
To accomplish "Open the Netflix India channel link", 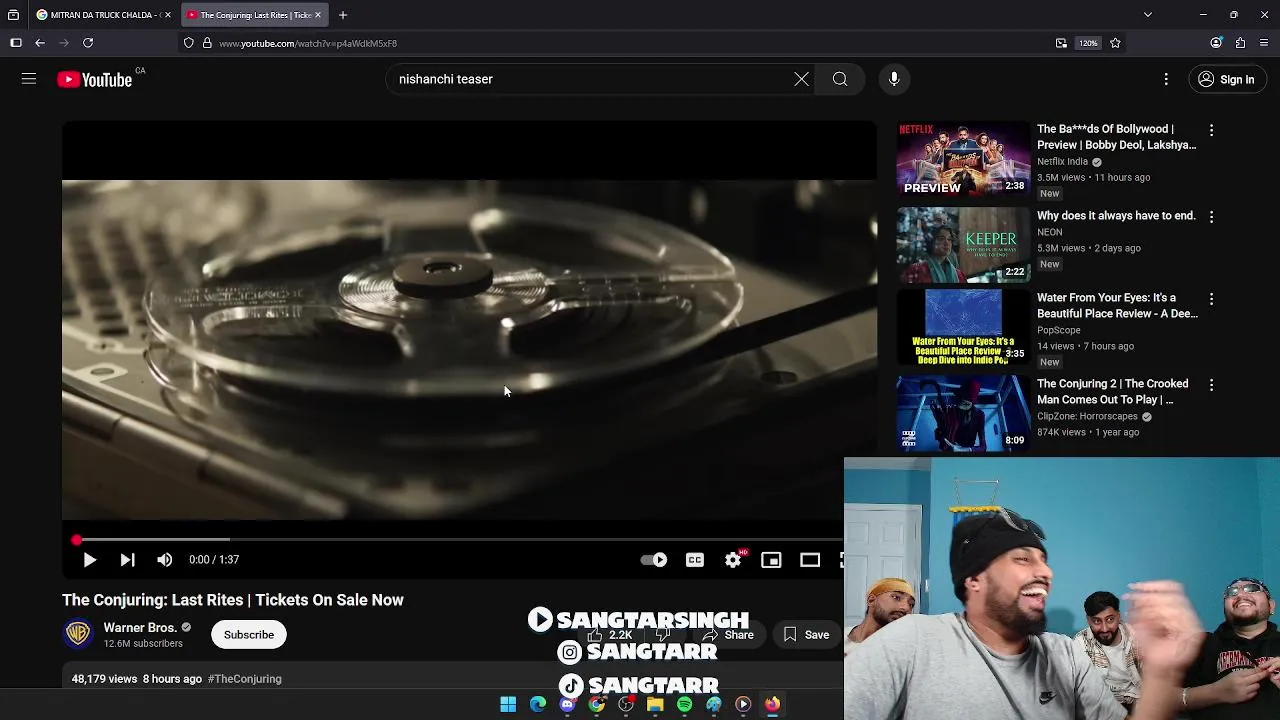I will tap(1062, 161).
